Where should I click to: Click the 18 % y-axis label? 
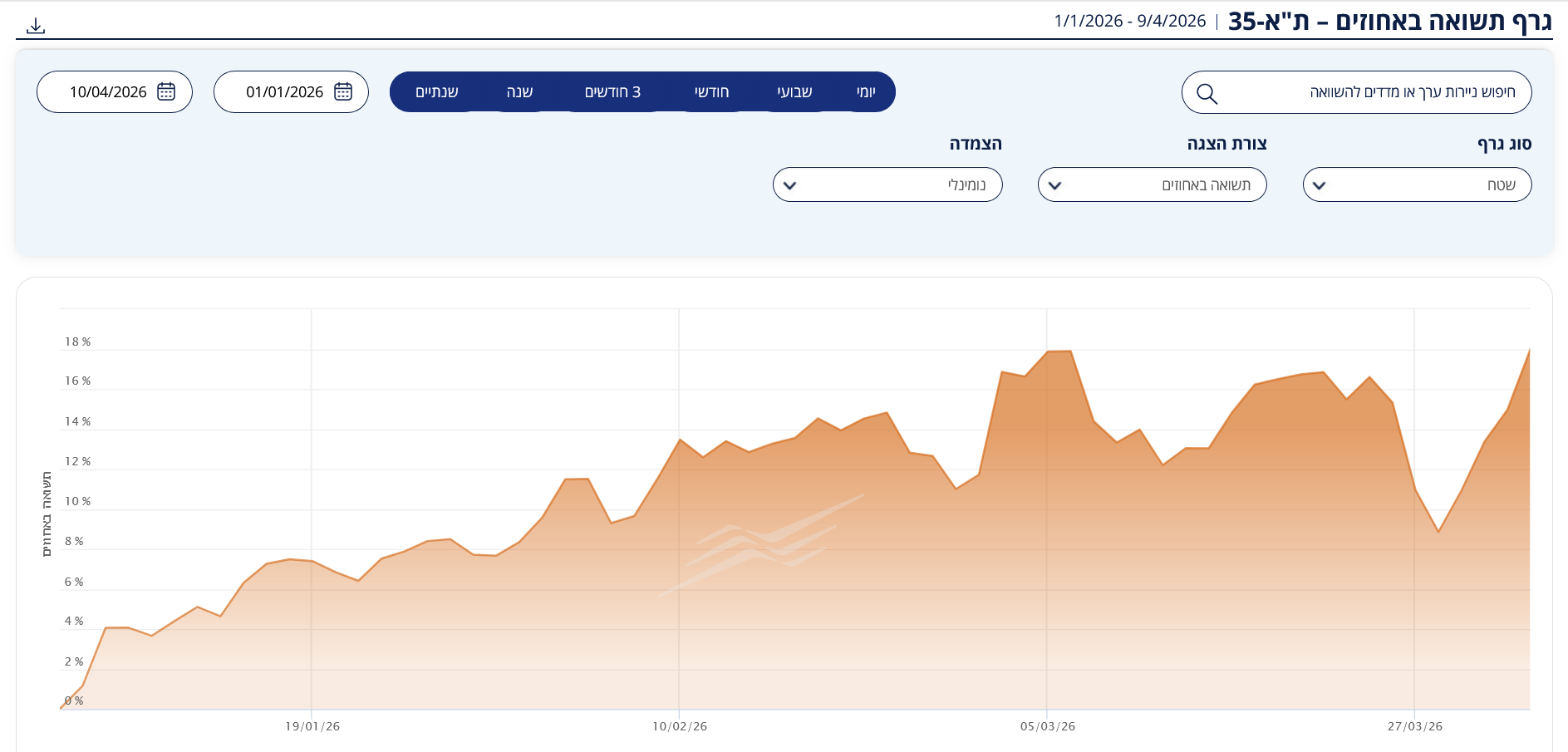pos(78,342)
